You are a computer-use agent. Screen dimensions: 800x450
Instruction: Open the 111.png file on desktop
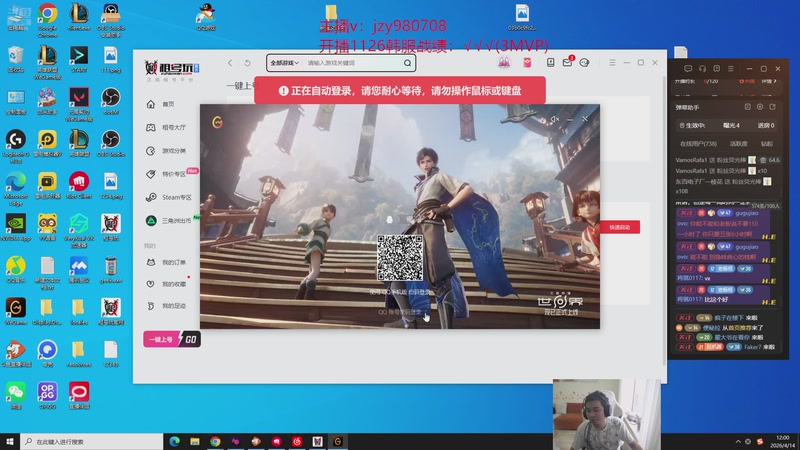pos(111,59)
